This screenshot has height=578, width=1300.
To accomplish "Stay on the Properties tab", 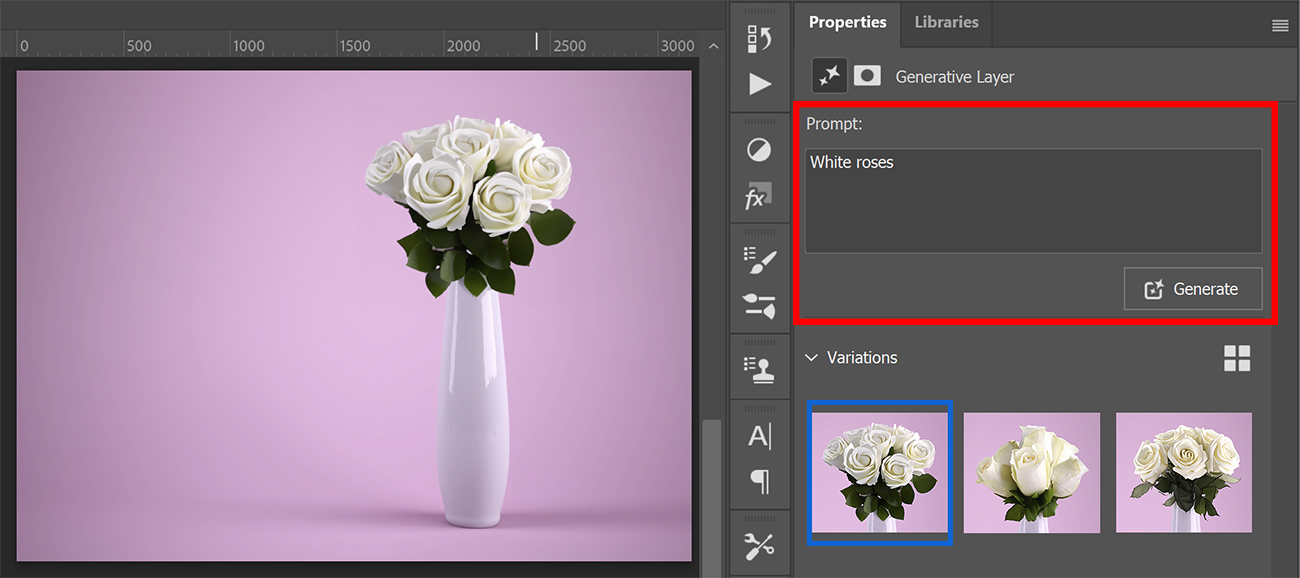I will 847,21.
